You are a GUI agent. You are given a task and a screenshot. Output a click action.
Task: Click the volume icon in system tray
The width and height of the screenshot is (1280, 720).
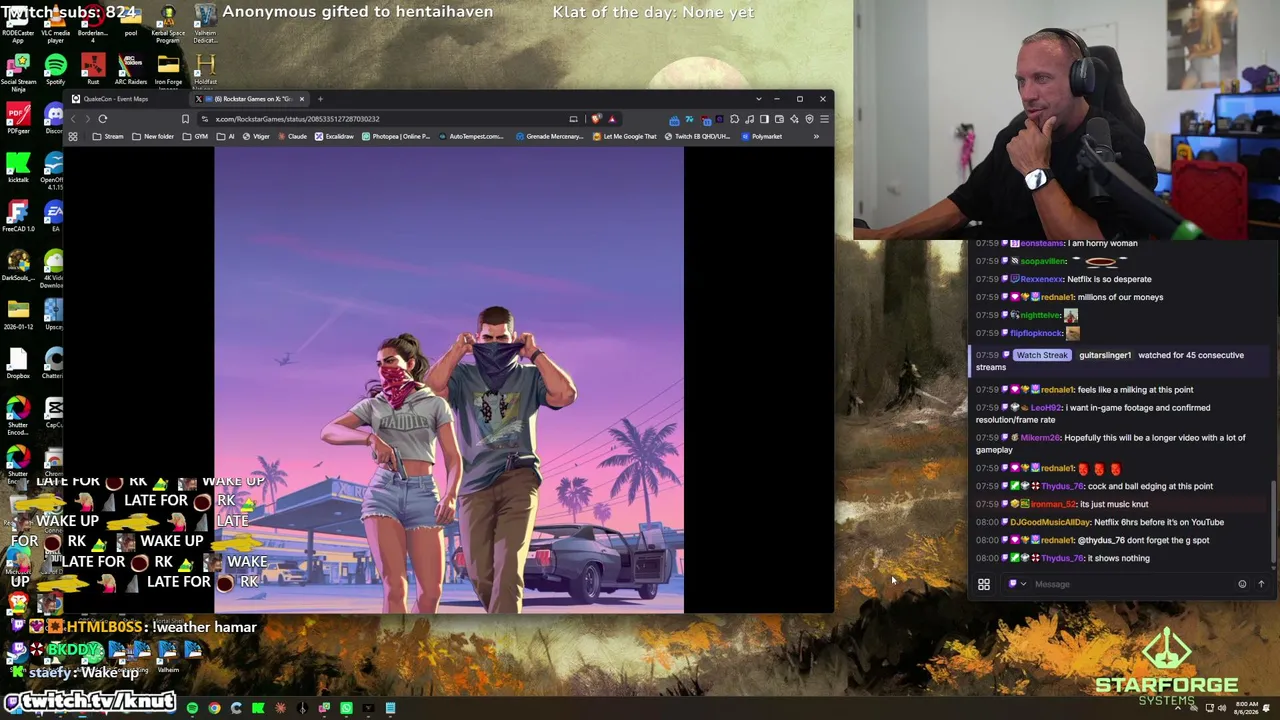tap(1221, 708)
